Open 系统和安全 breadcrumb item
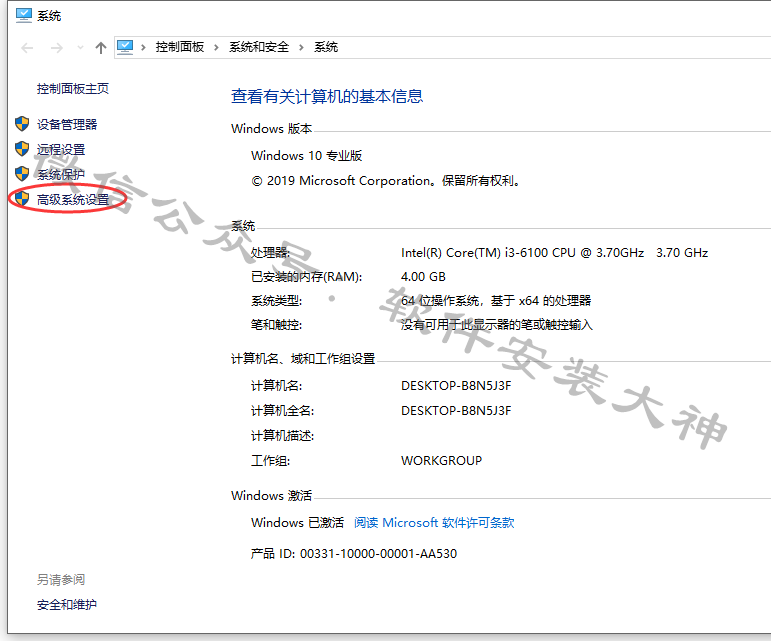The width and height of the screenshot is (771, 641). [x=259, y=47]
